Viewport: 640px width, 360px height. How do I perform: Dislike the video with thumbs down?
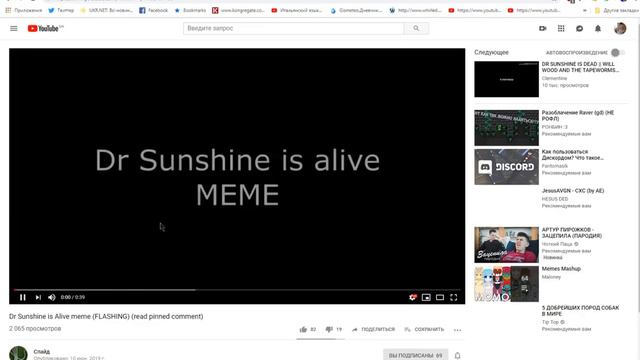pyautogui.click(x=329, y=329)
